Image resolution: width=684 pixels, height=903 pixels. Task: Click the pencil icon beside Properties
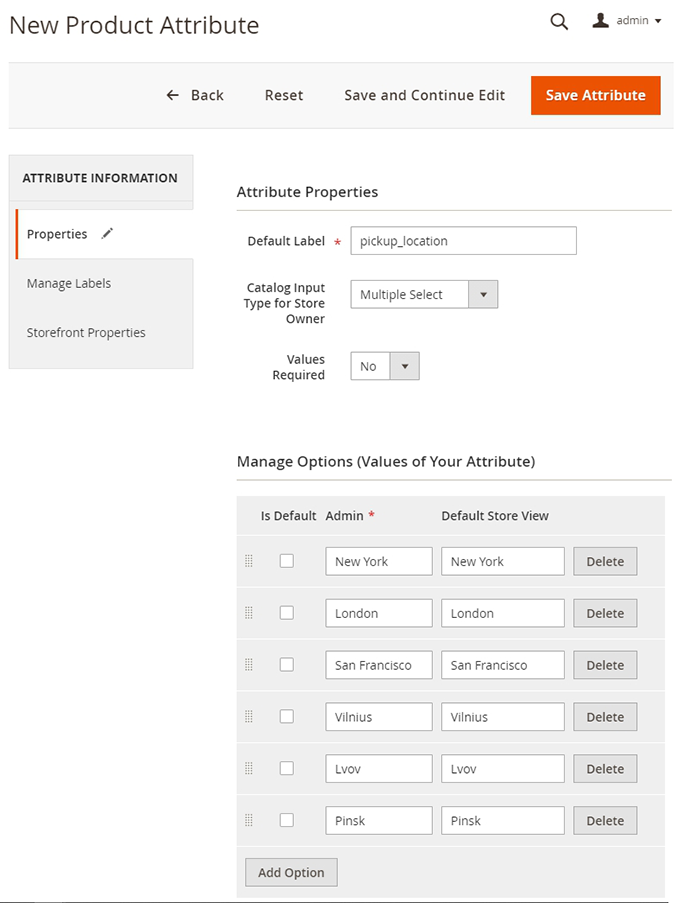[x=108, y=233]
